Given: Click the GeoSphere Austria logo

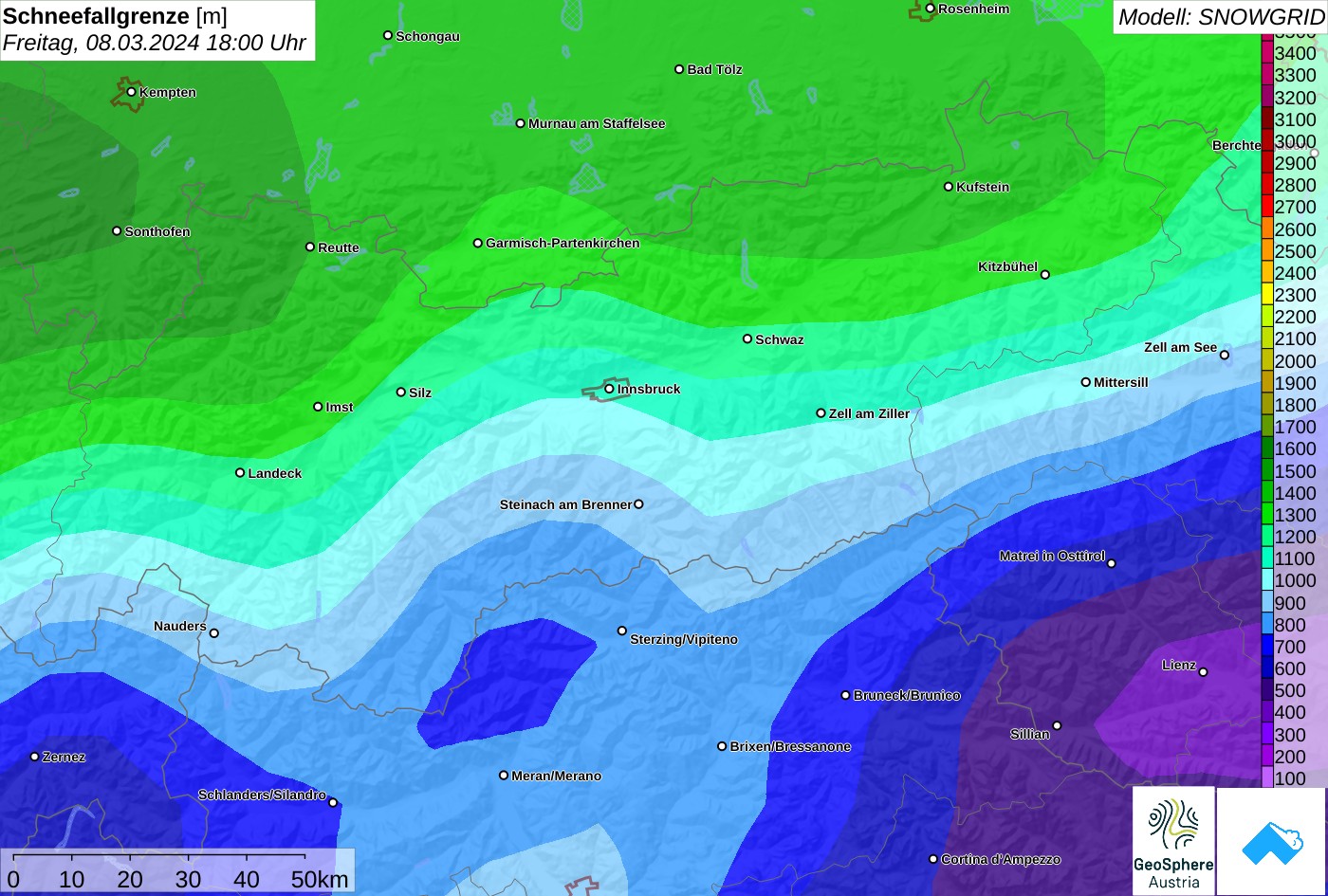Looking at the screenshot, I should (1173, 840).
